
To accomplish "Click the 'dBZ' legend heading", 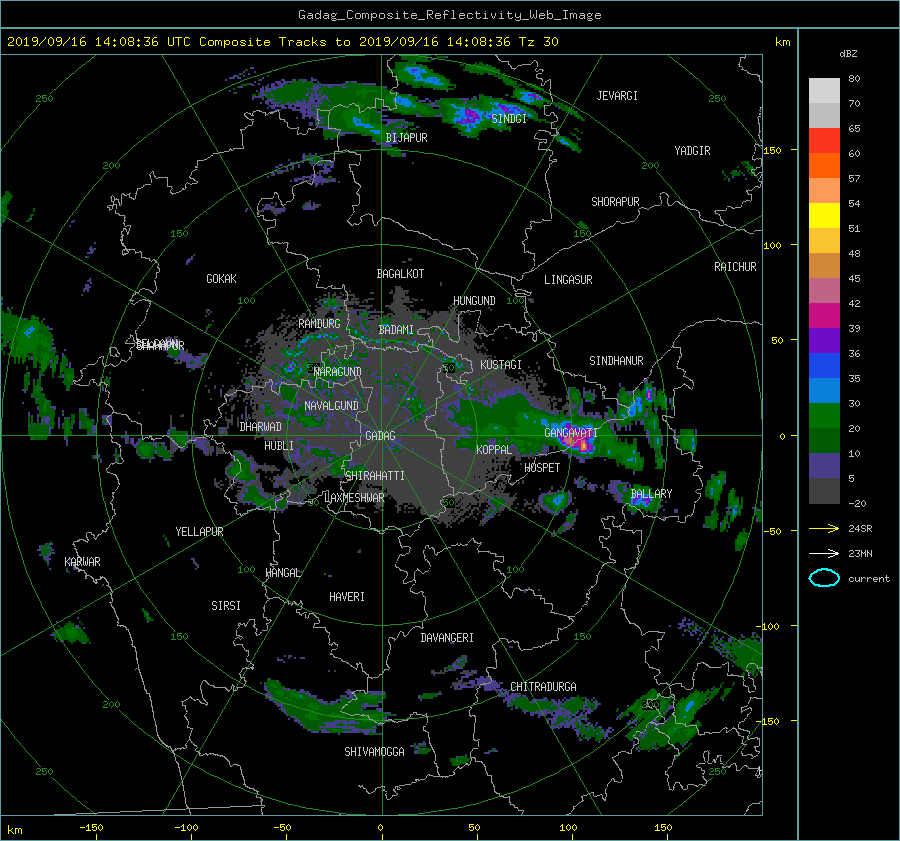I will [x=848, y=53].
